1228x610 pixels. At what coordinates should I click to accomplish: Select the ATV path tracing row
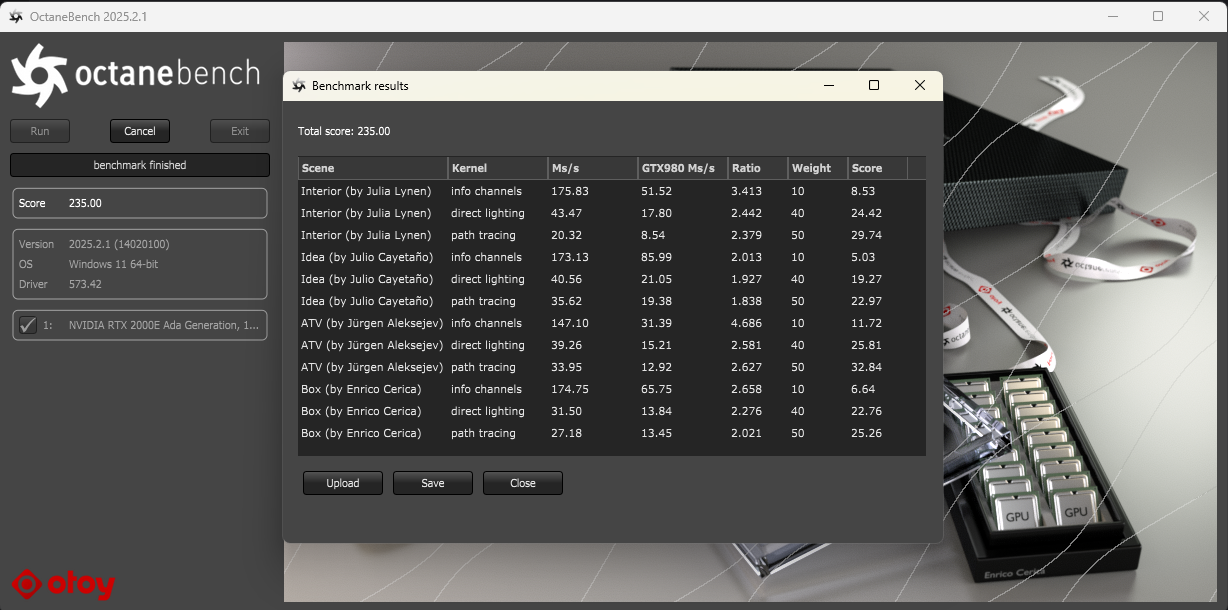[x=612, y=367]
